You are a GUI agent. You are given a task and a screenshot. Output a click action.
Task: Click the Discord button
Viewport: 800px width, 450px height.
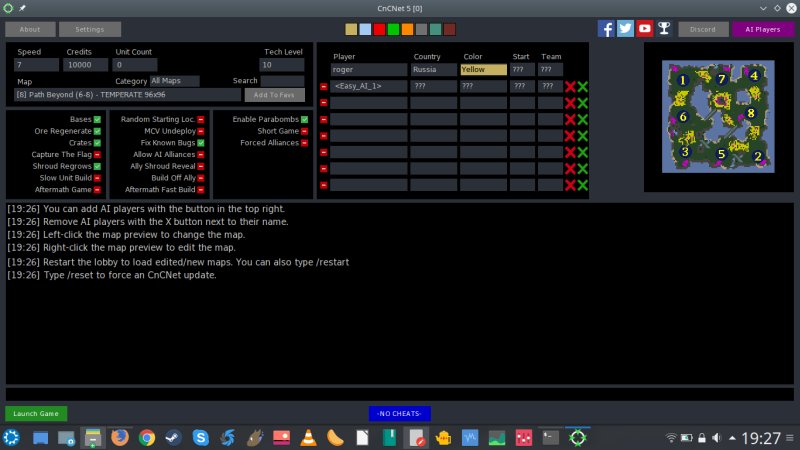pyautogui.click(x=703, y=29)
